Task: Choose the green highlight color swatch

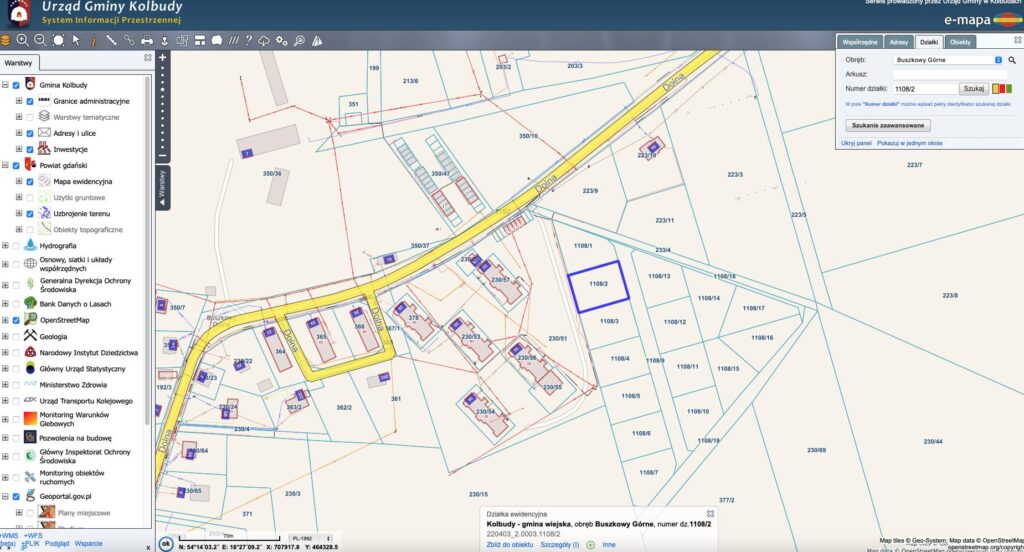Action: coord(1009,89)
